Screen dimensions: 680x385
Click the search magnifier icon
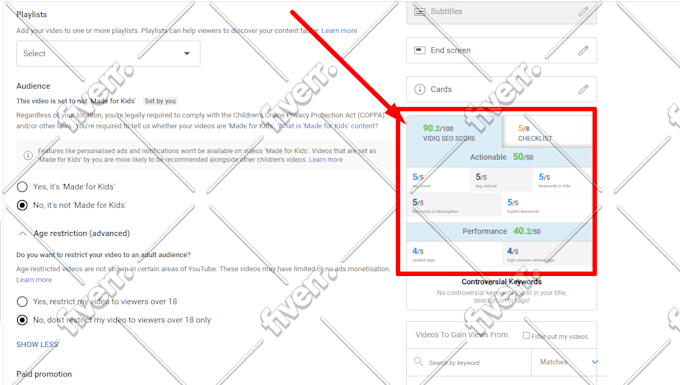pos(418,361)
